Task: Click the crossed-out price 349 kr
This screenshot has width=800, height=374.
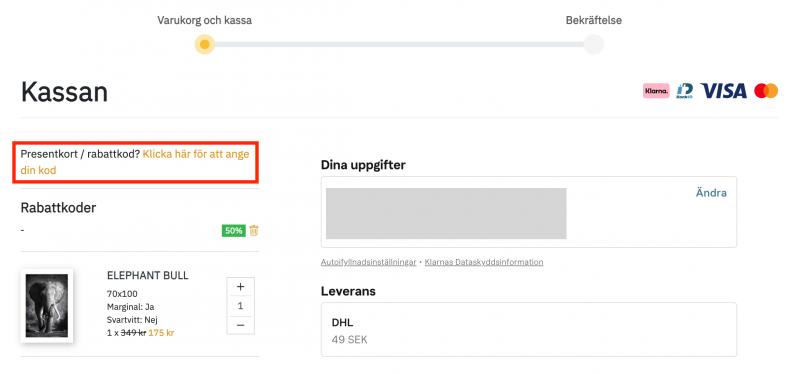Action: 133,333
